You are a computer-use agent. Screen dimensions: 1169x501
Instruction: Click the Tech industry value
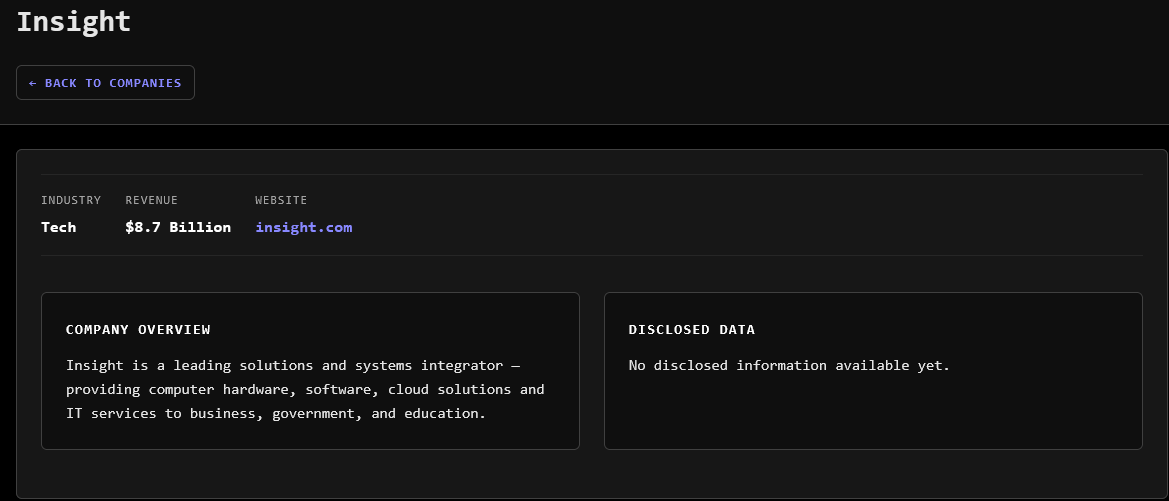click(58, 227)
